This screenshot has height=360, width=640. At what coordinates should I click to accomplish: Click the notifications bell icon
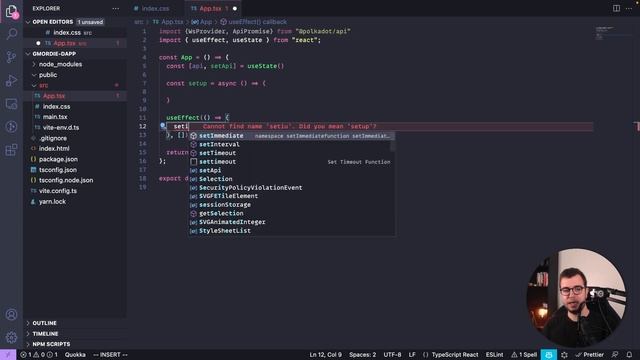pos(629,355)
